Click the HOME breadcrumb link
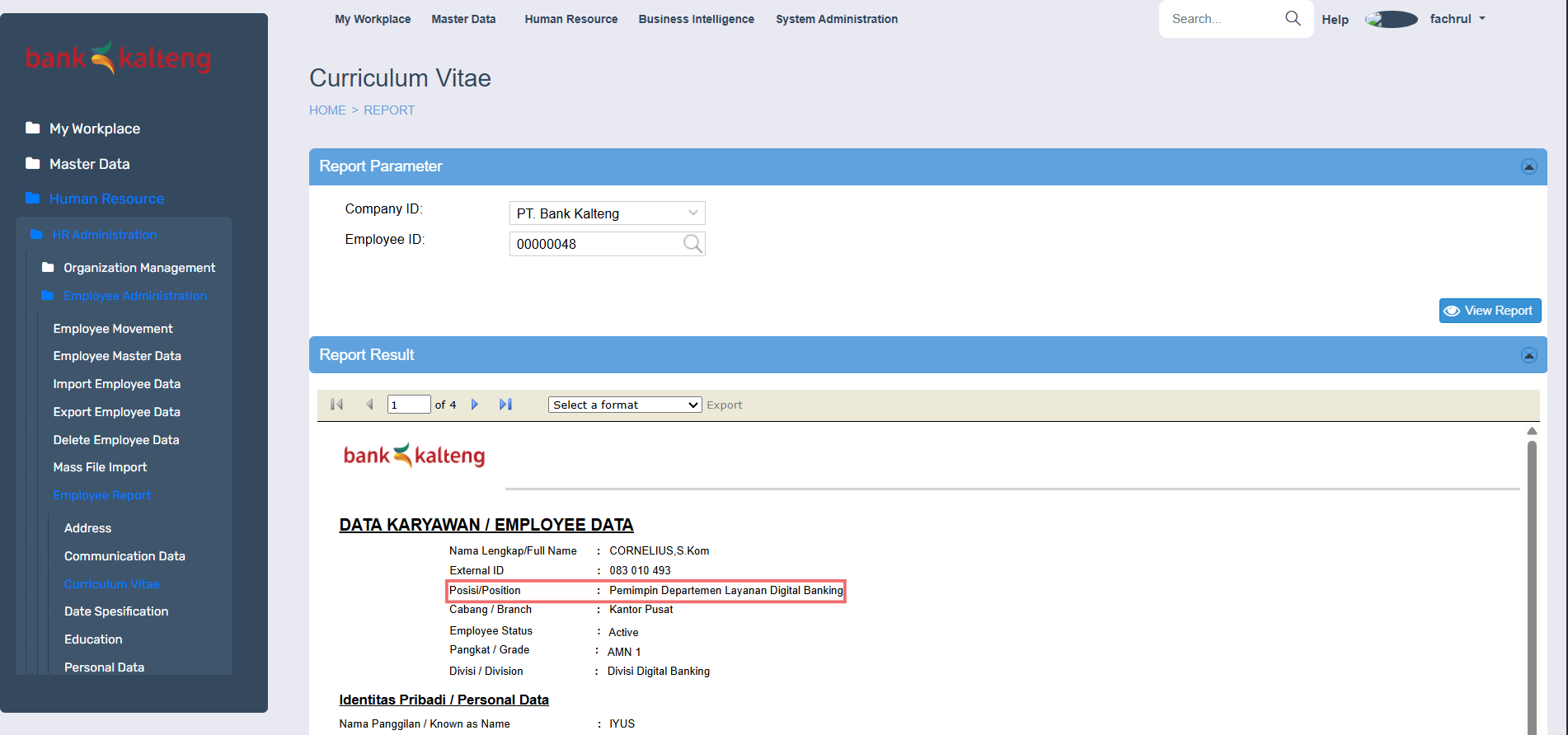 [x=327, y=110]
